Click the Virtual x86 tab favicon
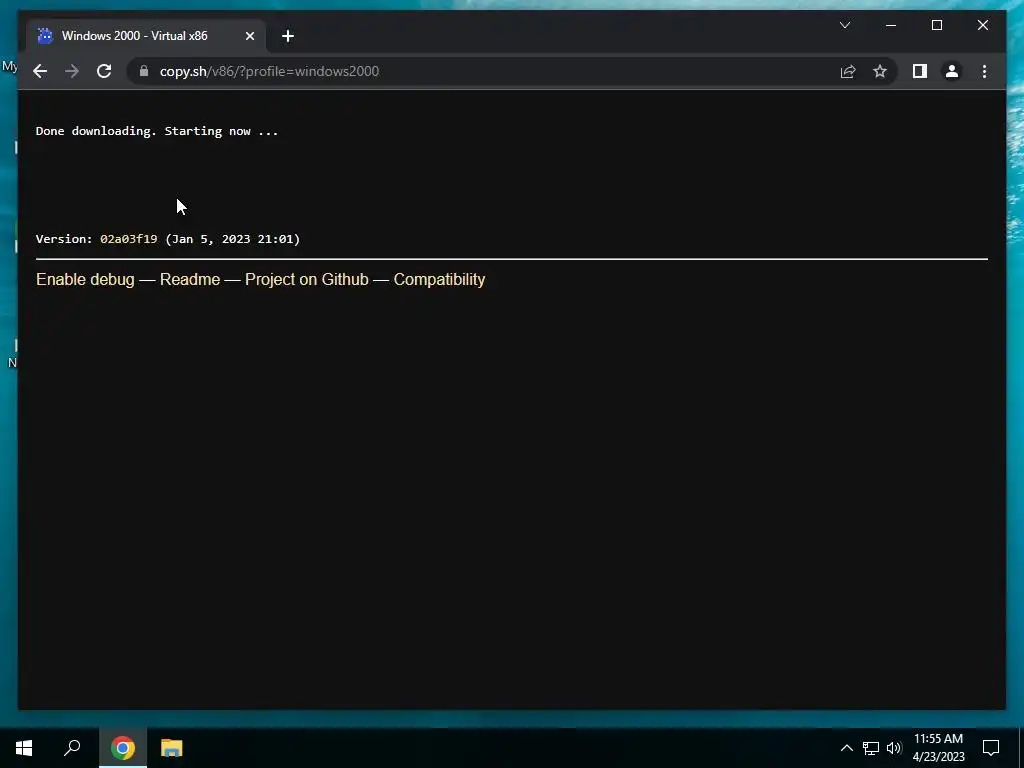1024x768 pixels. click(x=45, y=36)
